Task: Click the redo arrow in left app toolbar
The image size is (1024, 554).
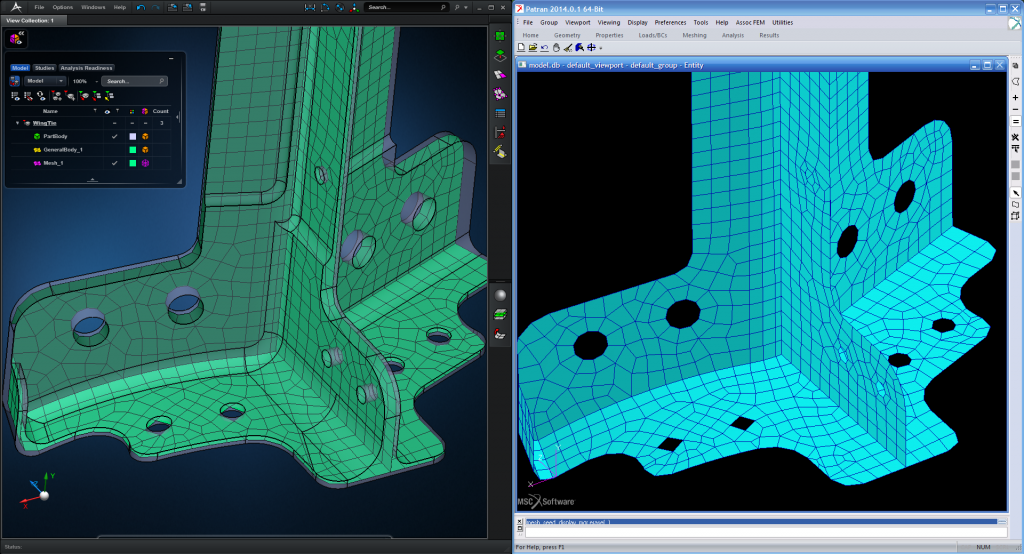Action: 155,7
